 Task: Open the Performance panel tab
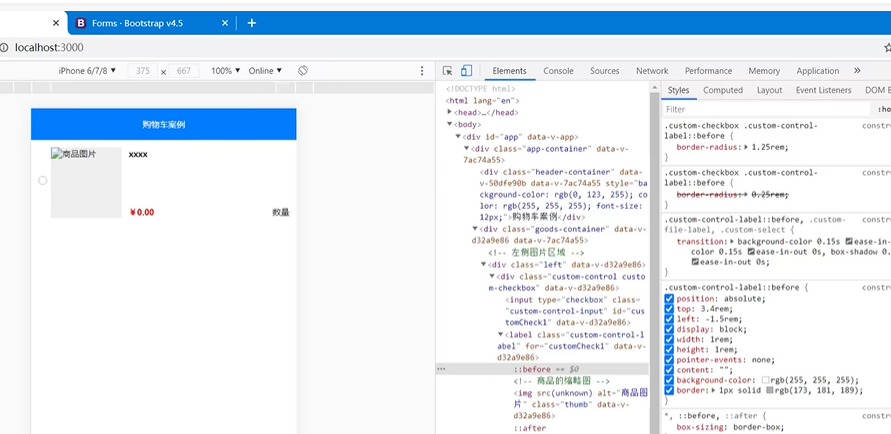click(708, 71)
